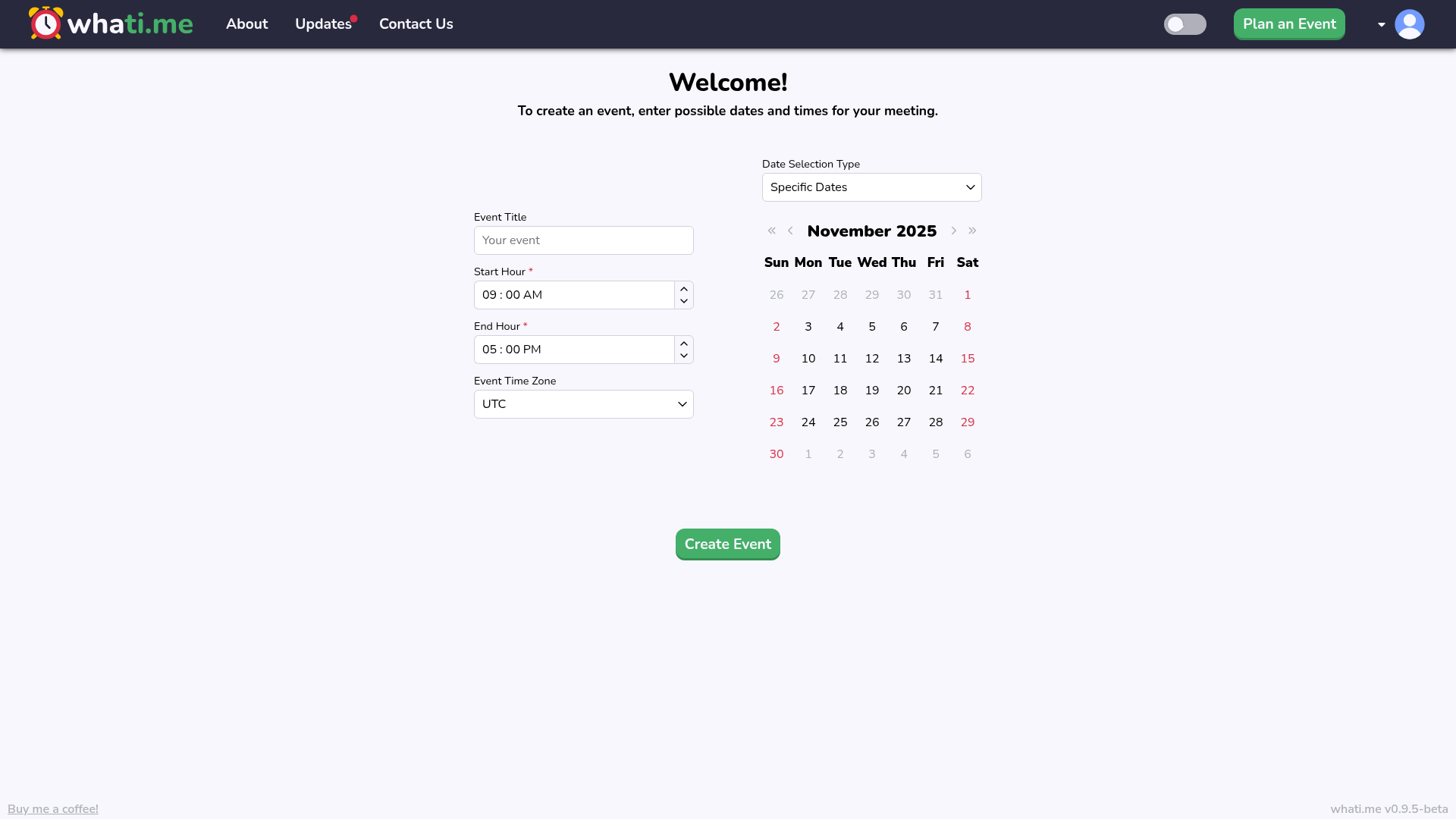Select November 19 on the calendar
Image resolution: width=1456 pixels, height=819 pixels.
tap(871, 391)
